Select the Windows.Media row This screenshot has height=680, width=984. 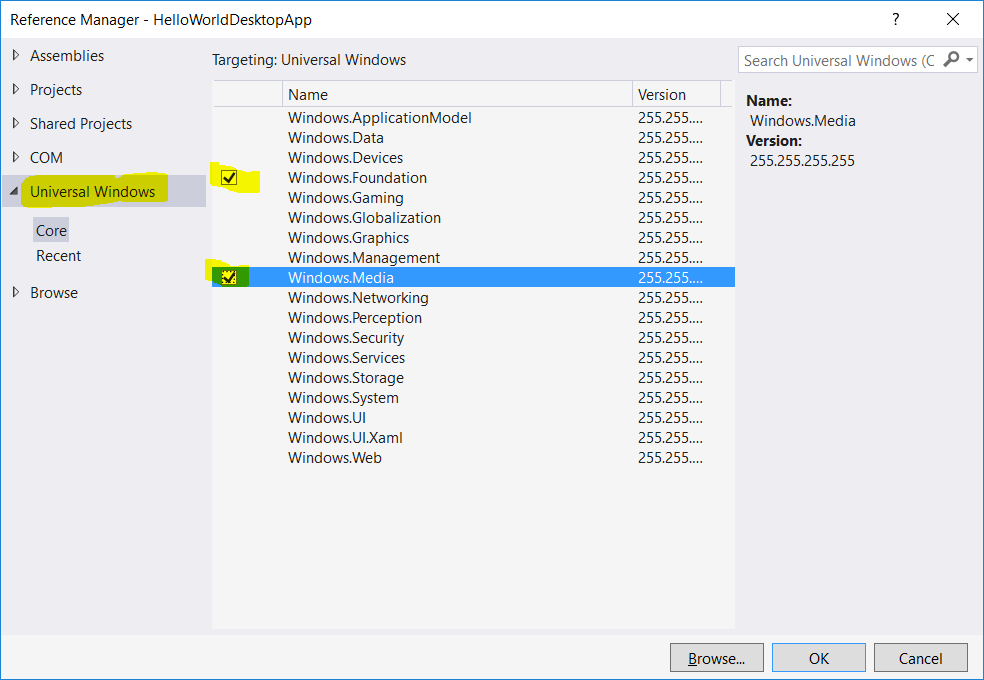[x=473, y=278]
